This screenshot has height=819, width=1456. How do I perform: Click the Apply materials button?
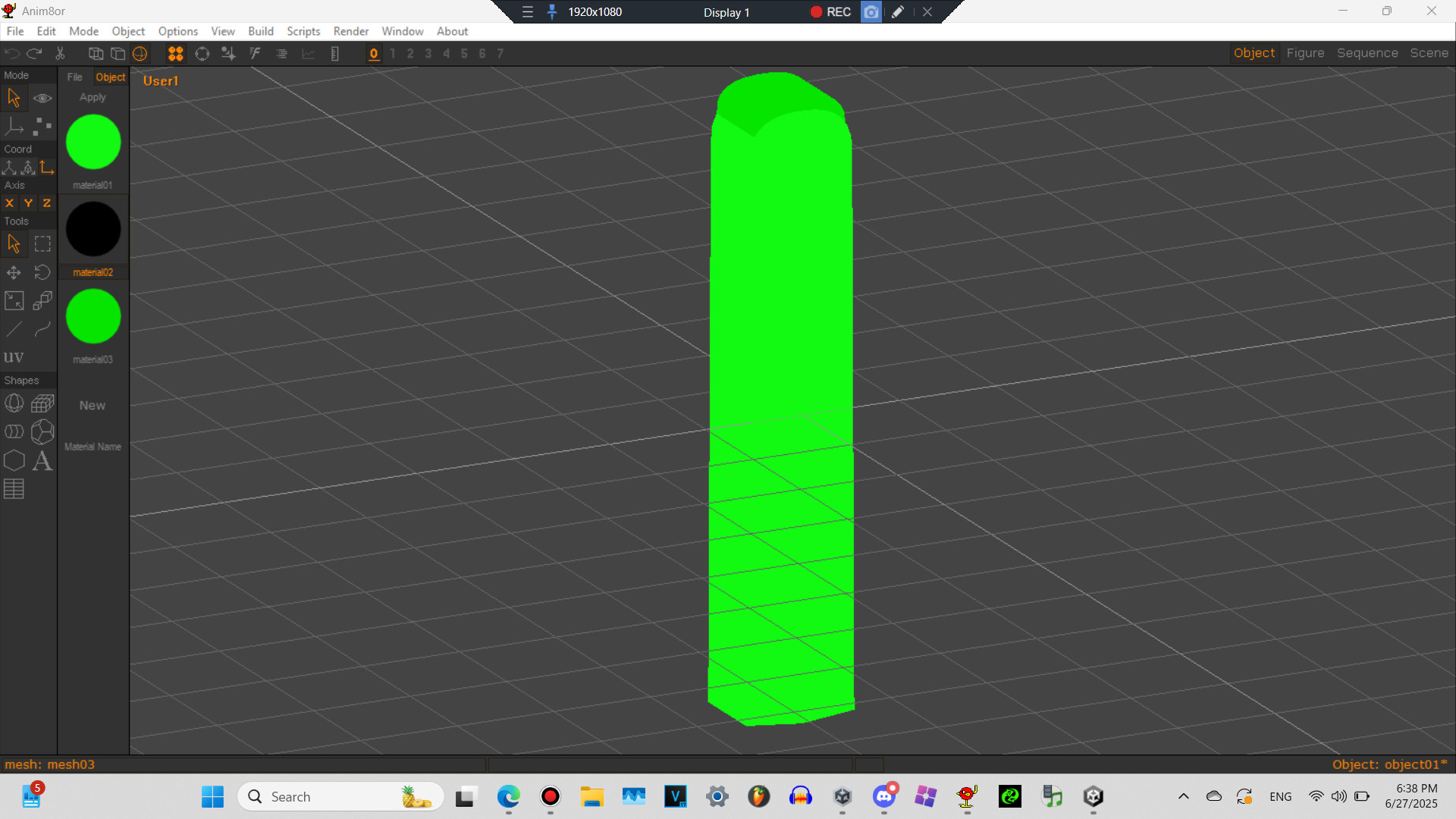(x=92, y=97)
